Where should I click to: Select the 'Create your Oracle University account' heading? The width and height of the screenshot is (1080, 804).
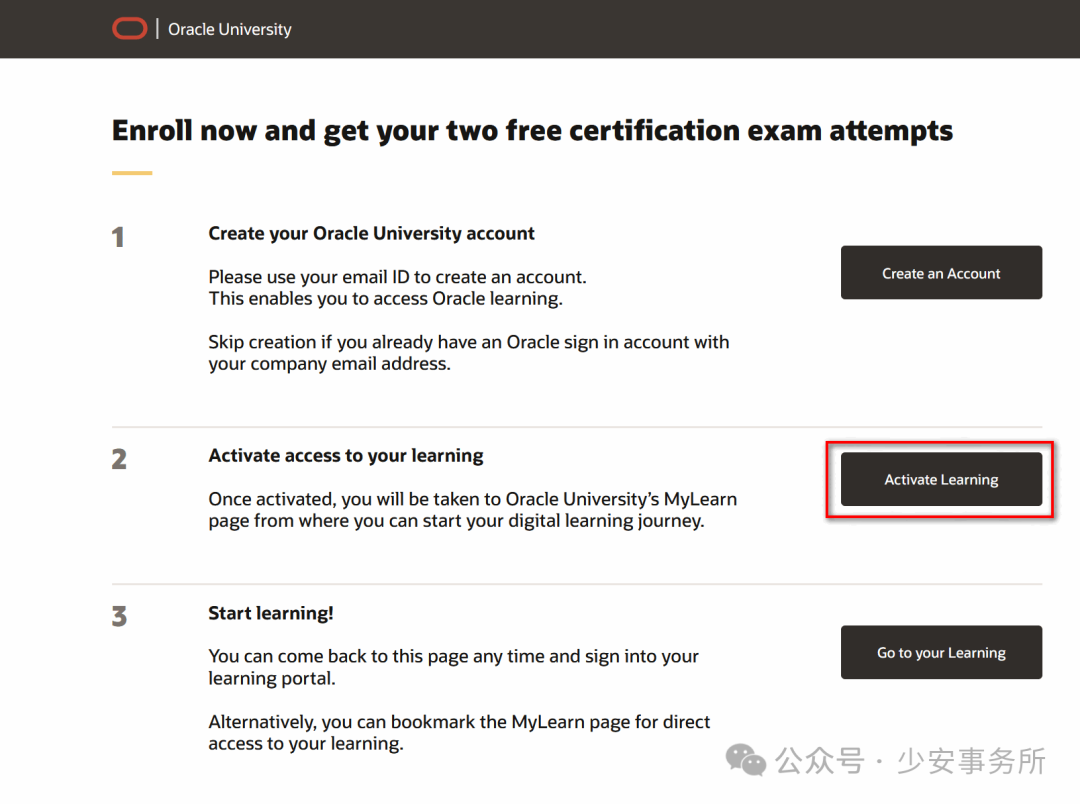pyautogui.click(x=371, y=233)
